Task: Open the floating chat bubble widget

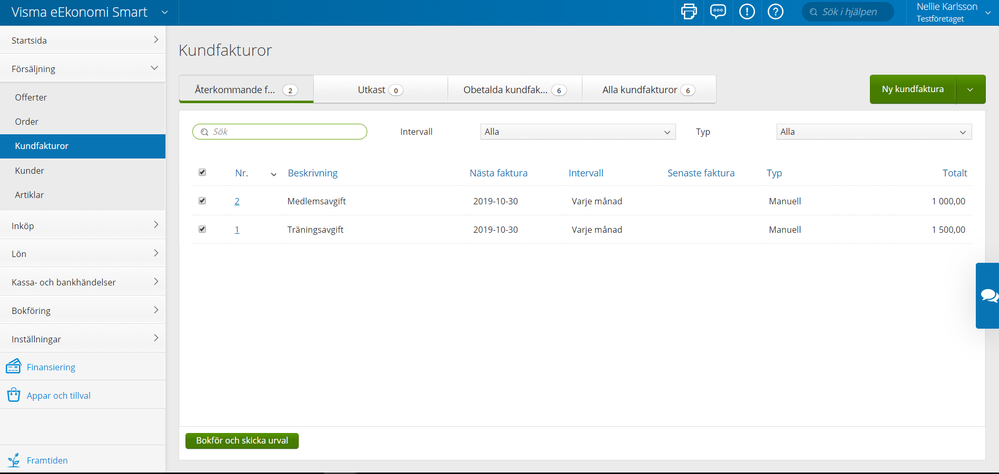Action: [x=988, y=296]
